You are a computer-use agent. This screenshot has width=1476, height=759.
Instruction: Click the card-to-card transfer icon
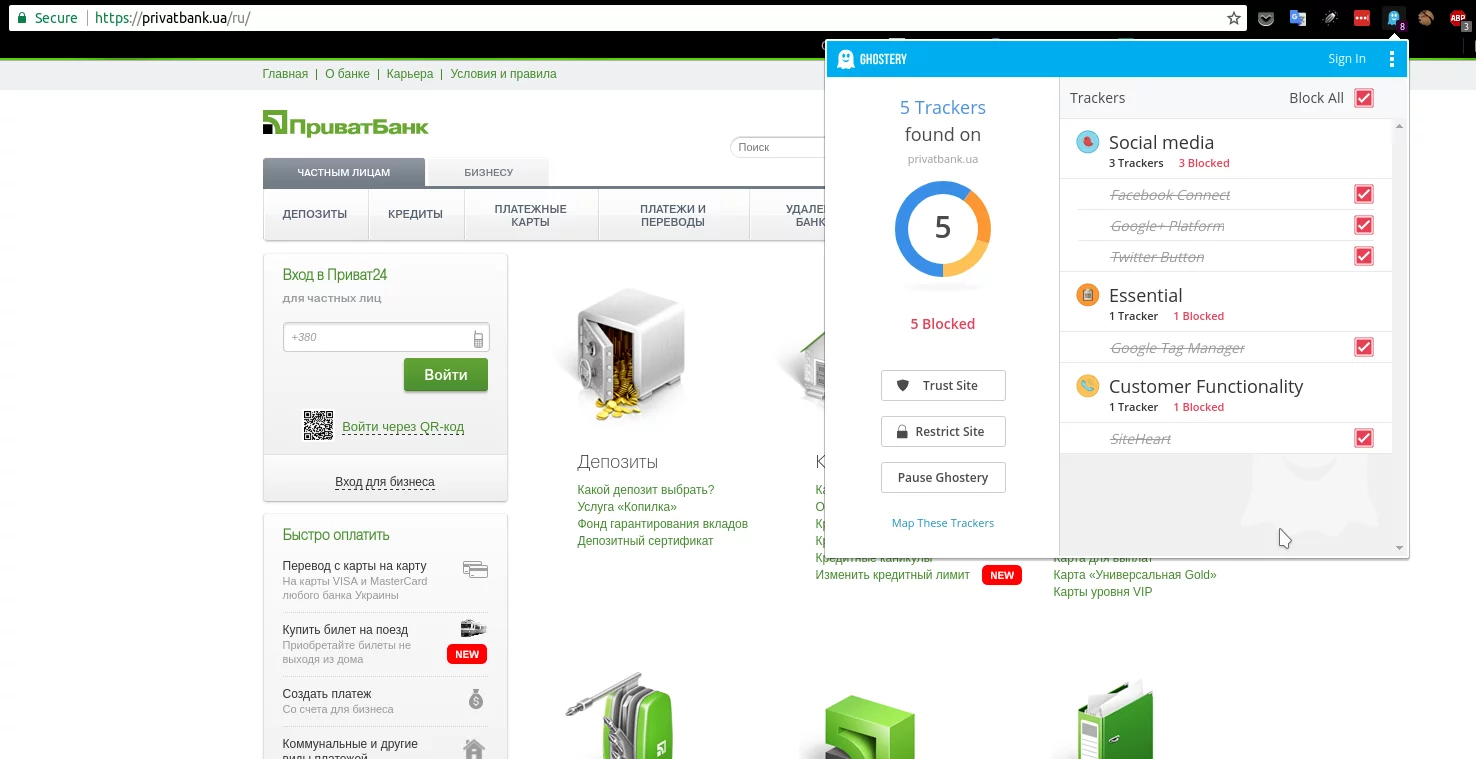click(475, 570)
